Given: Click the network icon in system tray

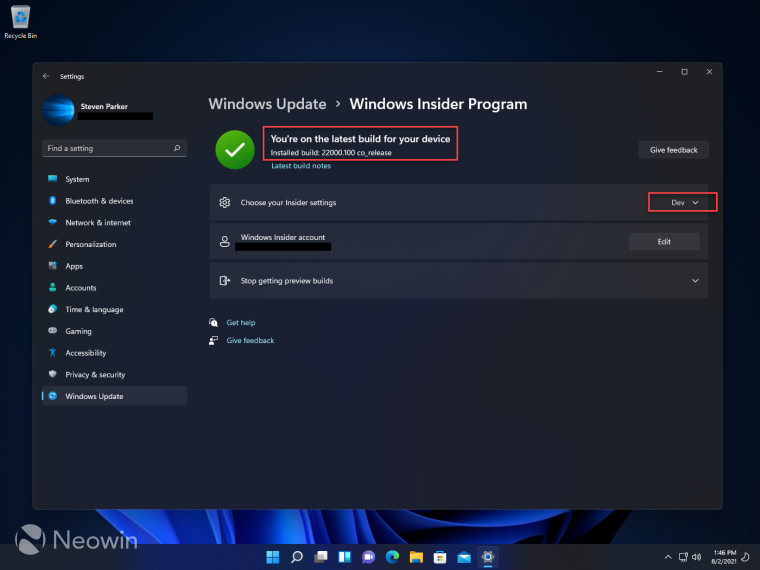Looking at the screenshot, I should pyautogui.click(x=683, y=557).
